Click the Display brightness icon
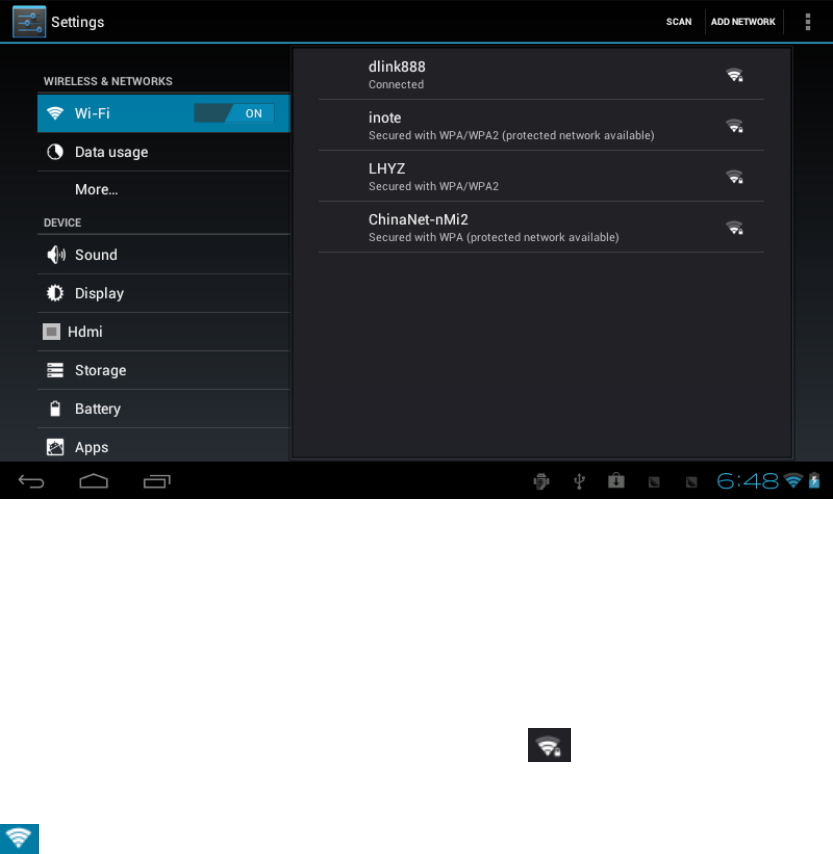Image resolution: width=833 pixels, height=854 pixels. coord(55,293)
